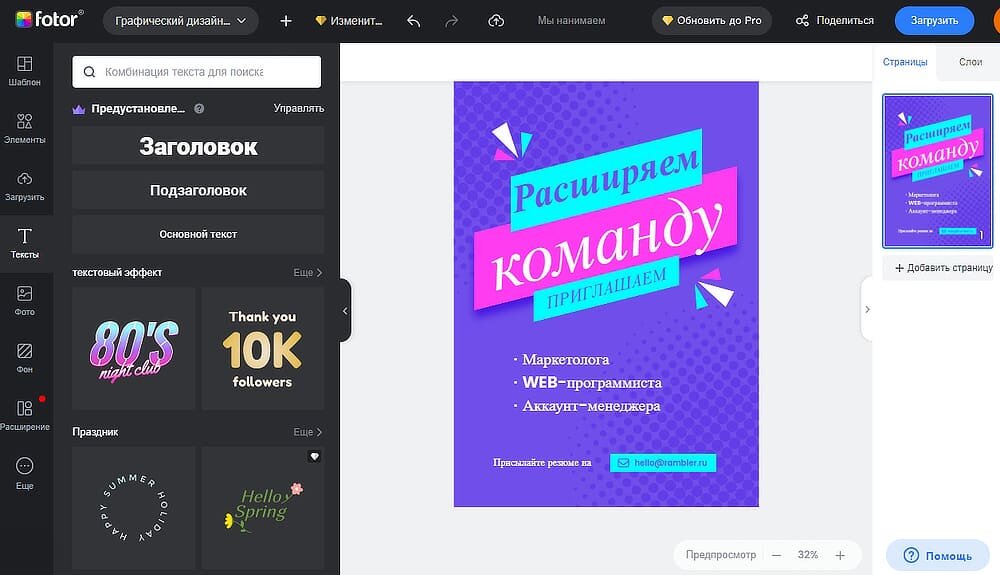The height and width of the screenshot is (575, 1000).
Task: Open the Загрузить uploads sidebar panel
Action: [x=24, y=186]
